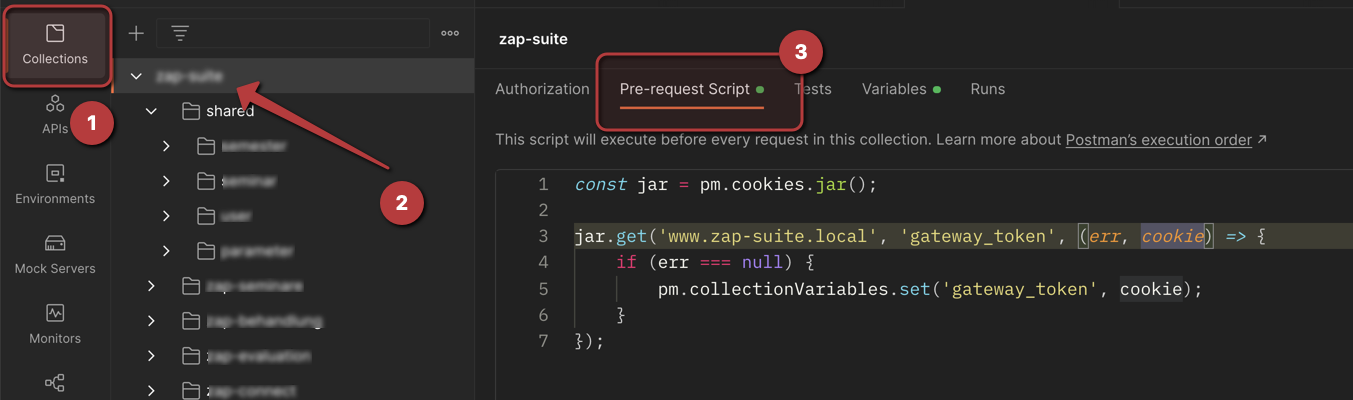The height and width of the screenshot is (400, 1353).
Task: Expand the zap-behandlung folder chevron
Action: pyautogui.click(x=151, y=321)
